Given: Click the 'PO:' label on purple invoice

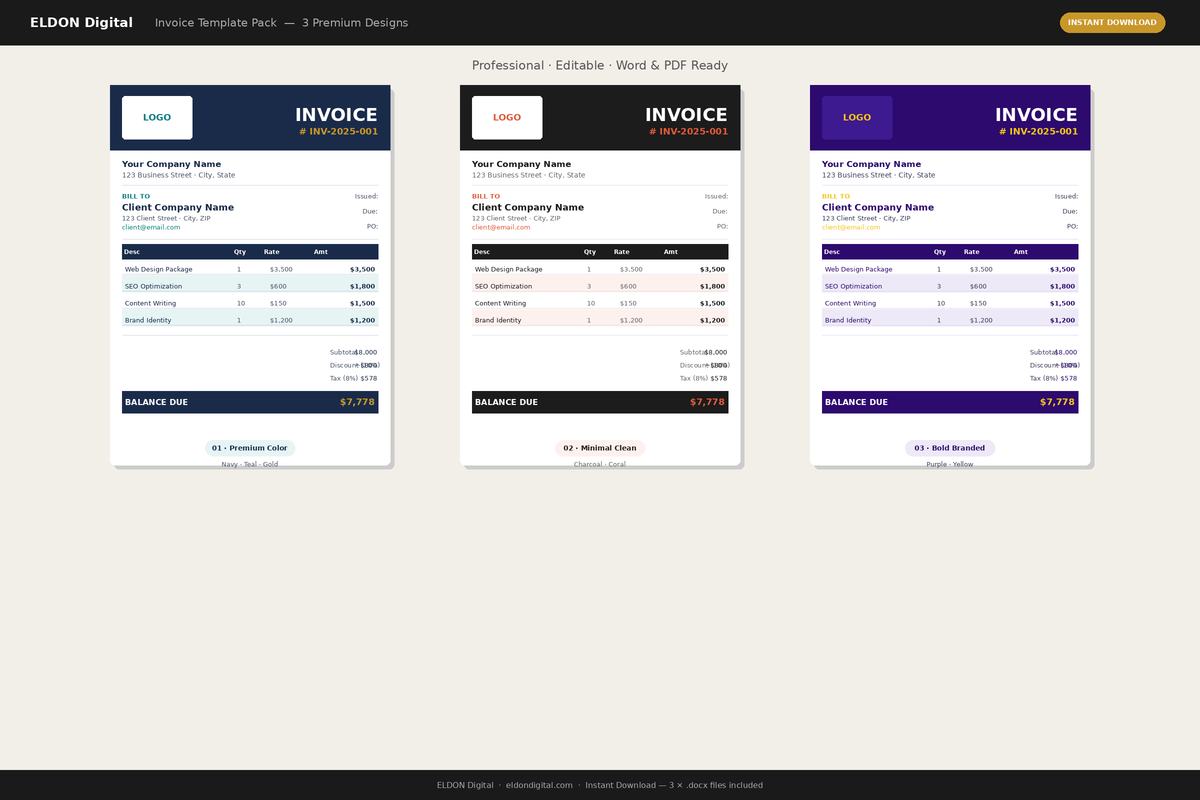Looking at the screenshot, I should [1072, 226].
